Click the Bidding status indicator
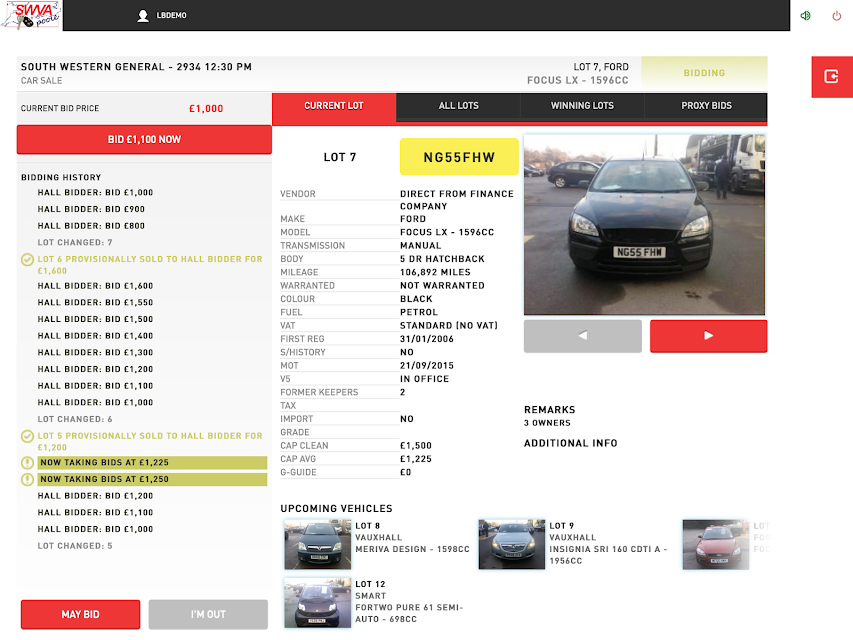The width and height of the screenshot is (853, 640). [x=704, y=73]
